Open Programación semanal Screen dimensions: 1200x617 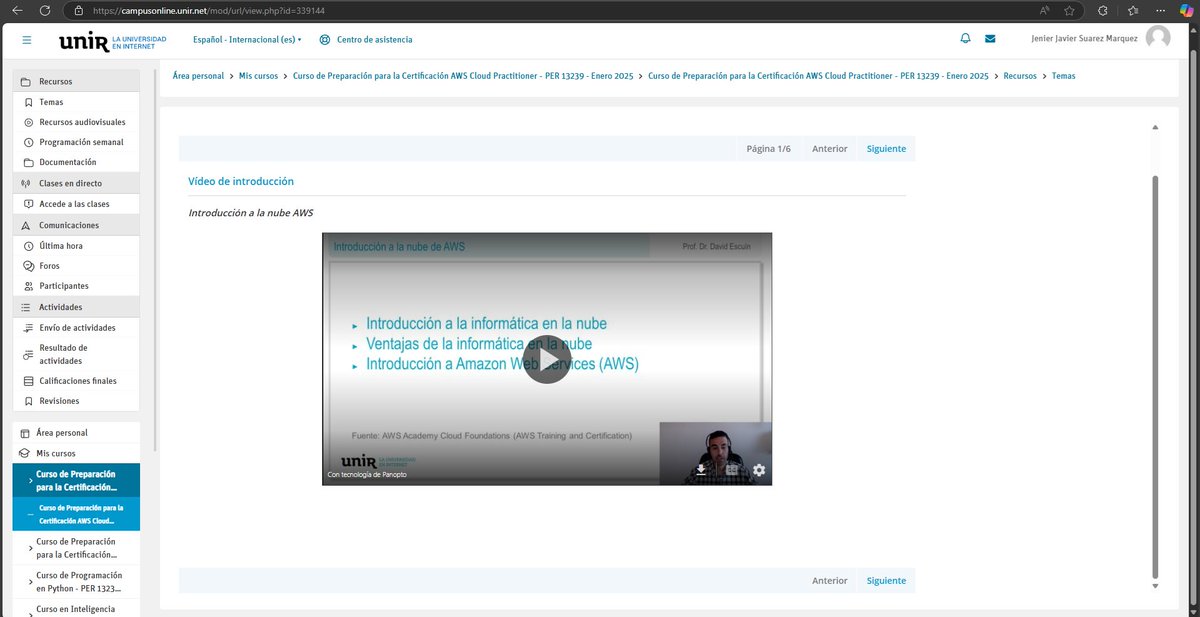click(x=78, y=142)
